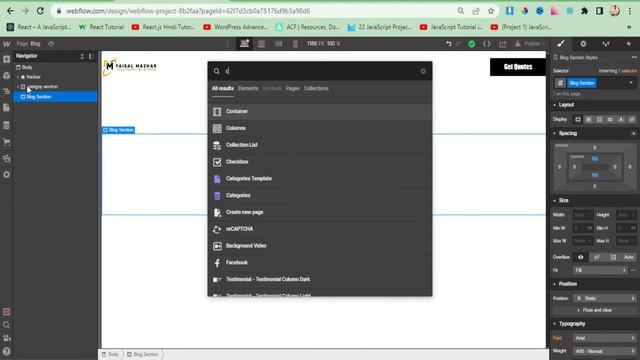Open the CMS Collections panel icon
Screen dimensions: 640x360
(x=7, y=125)
